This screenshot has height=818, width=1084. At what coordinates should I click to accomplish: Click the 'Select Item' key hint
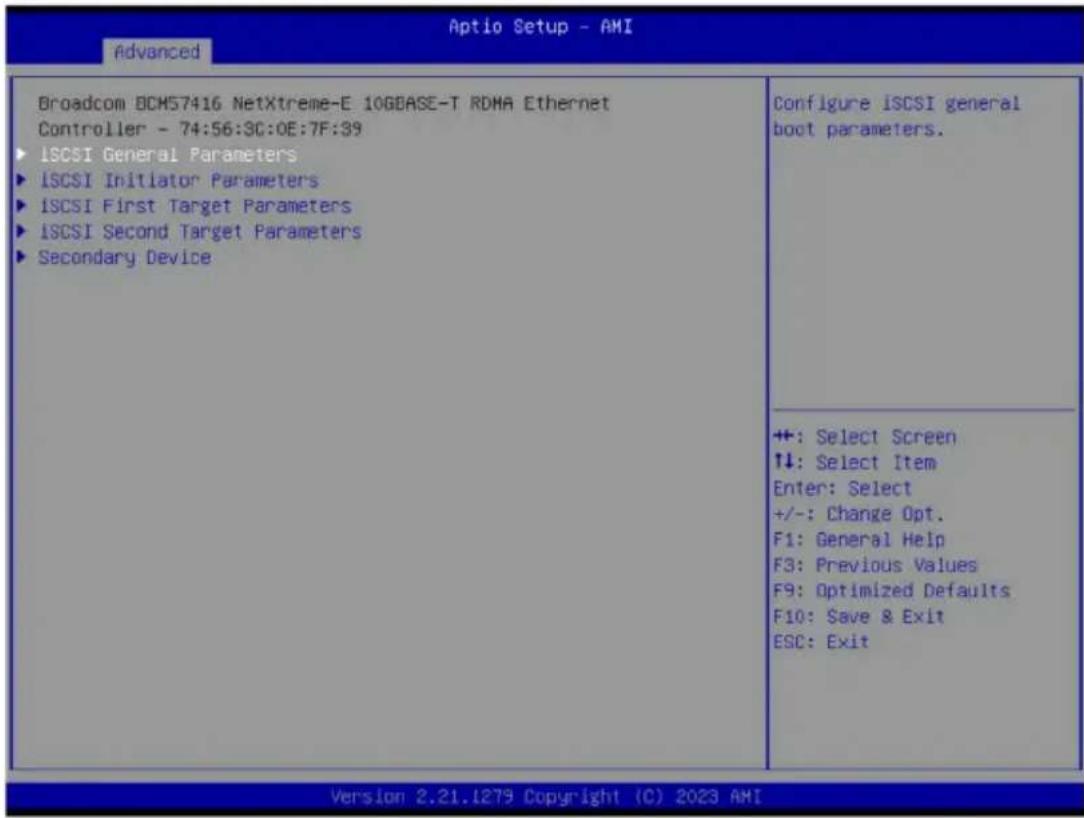[x=854, y=463]
